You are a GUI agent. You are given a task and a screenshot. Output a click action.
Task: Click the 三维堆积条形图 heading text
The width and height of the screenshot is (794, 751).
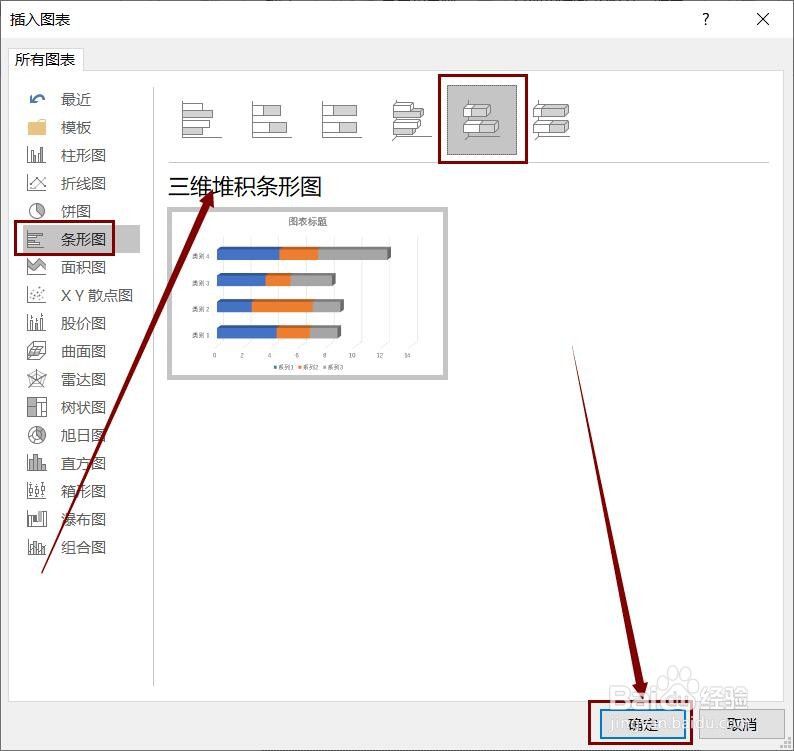[245, 186]
